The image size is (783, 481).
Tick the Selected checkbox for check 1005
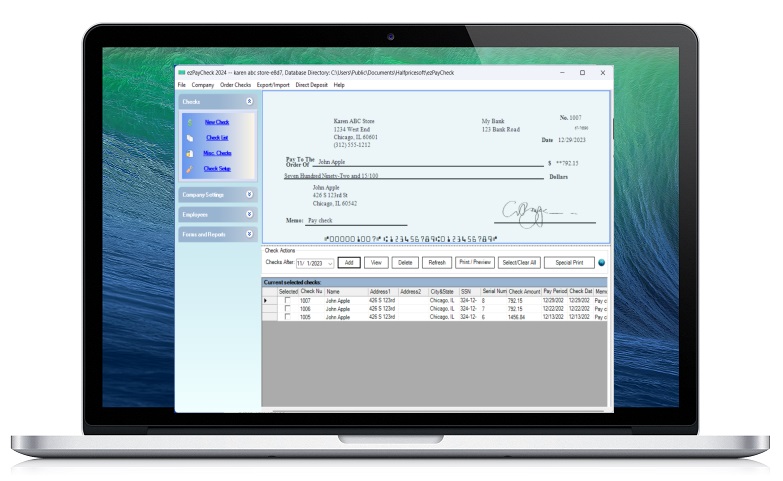[x=288, y=317]
